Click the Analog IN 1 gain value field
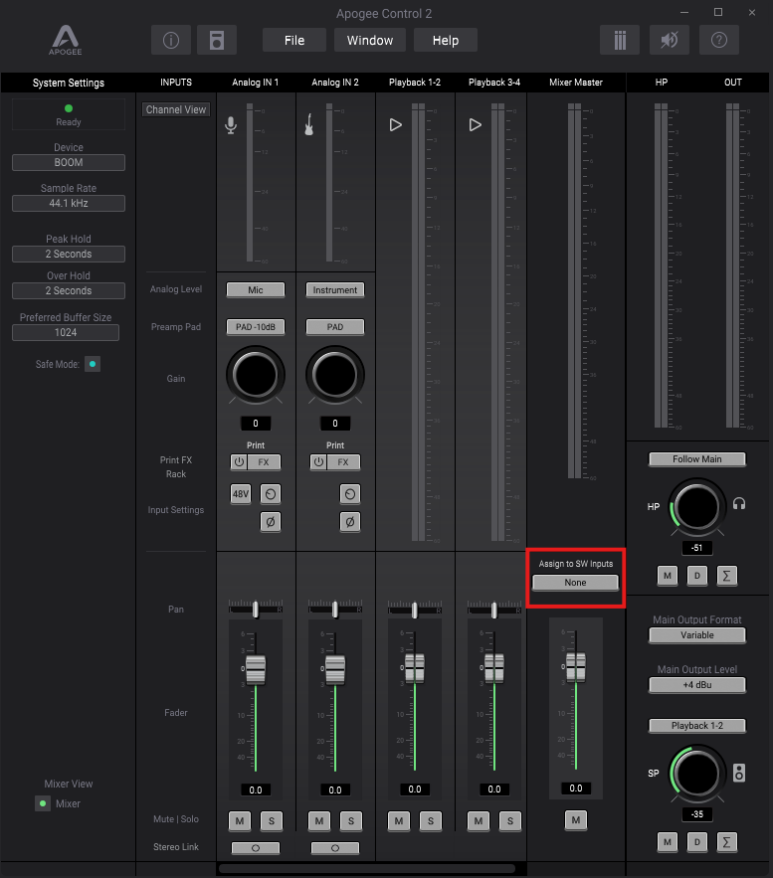 pos(255,423)
